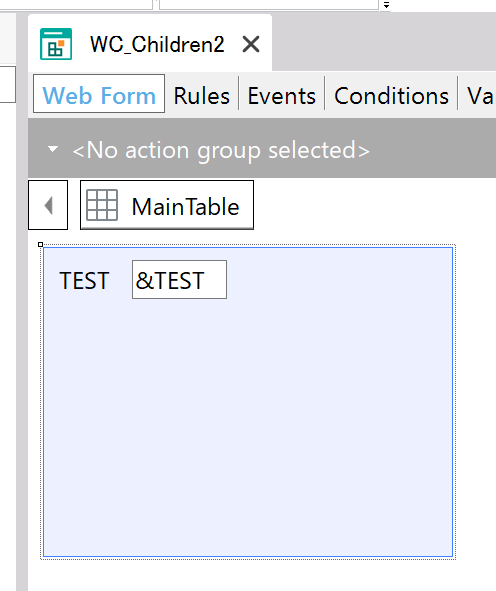Screen dimensions: 496x591
Task: Select the TEST label text
Action: pyautogui.click(x=84, y=281)
